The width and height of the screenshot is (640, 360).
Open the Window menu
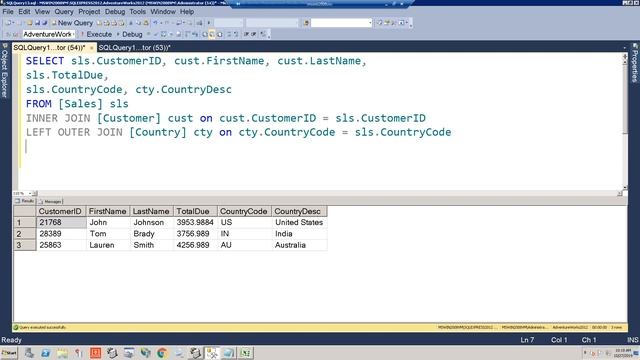pyautogui.click(x=163, y=11)
